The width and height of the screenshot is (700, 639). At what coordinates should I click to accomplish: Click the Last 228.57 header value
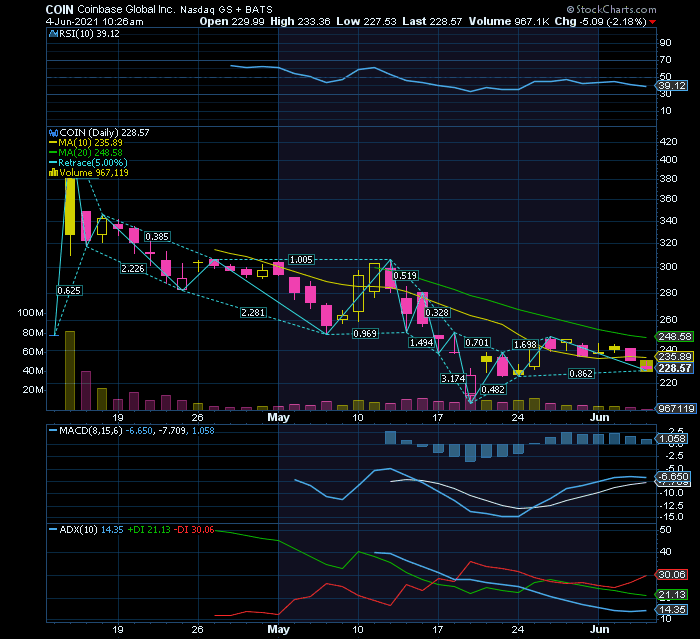tap(432, 21)
